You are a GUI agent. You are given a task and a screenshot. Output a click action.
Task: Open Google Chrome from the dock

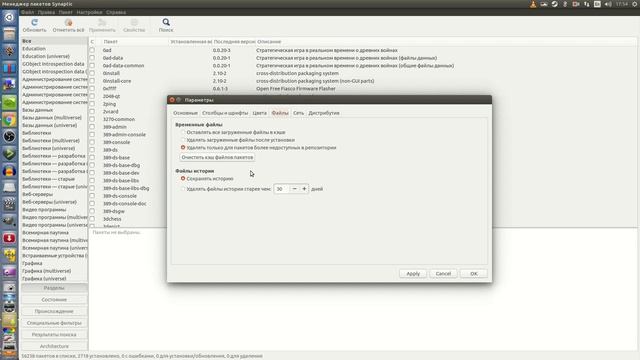(x=9, y=120)
